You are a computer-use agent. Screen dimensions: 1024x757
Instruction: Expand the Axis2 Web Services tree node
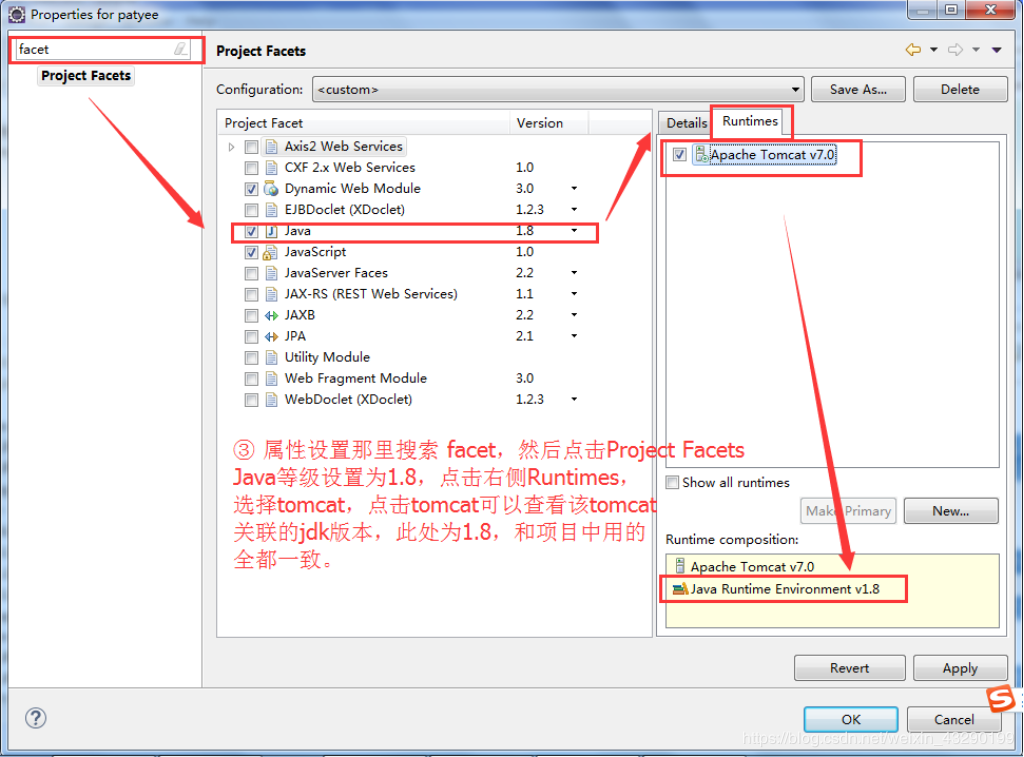(x=231, y=147)
